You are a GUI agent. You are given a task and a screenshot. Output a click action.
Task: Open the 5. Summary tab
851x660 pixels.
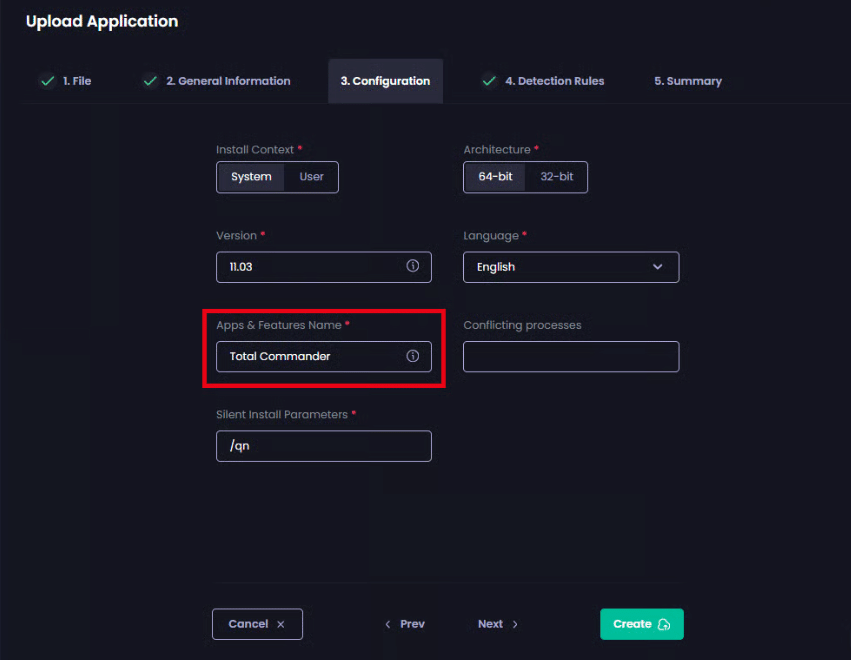[x=687, y=81]
